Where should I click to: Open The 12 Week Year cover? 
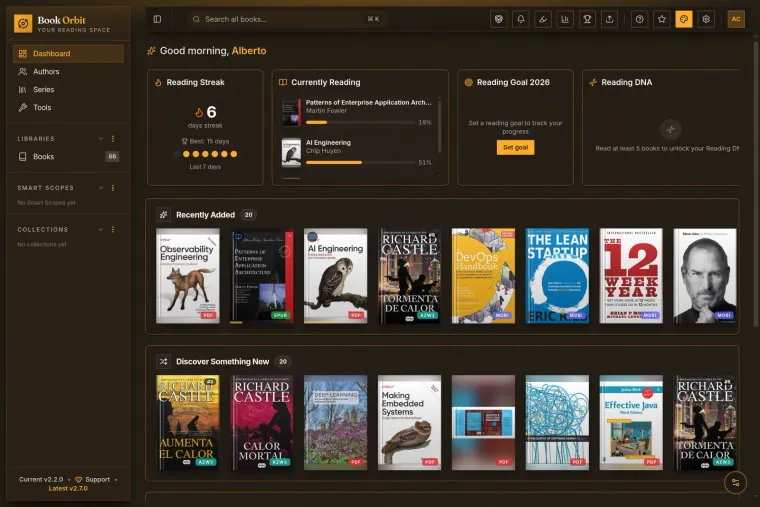tap(631, 276)
